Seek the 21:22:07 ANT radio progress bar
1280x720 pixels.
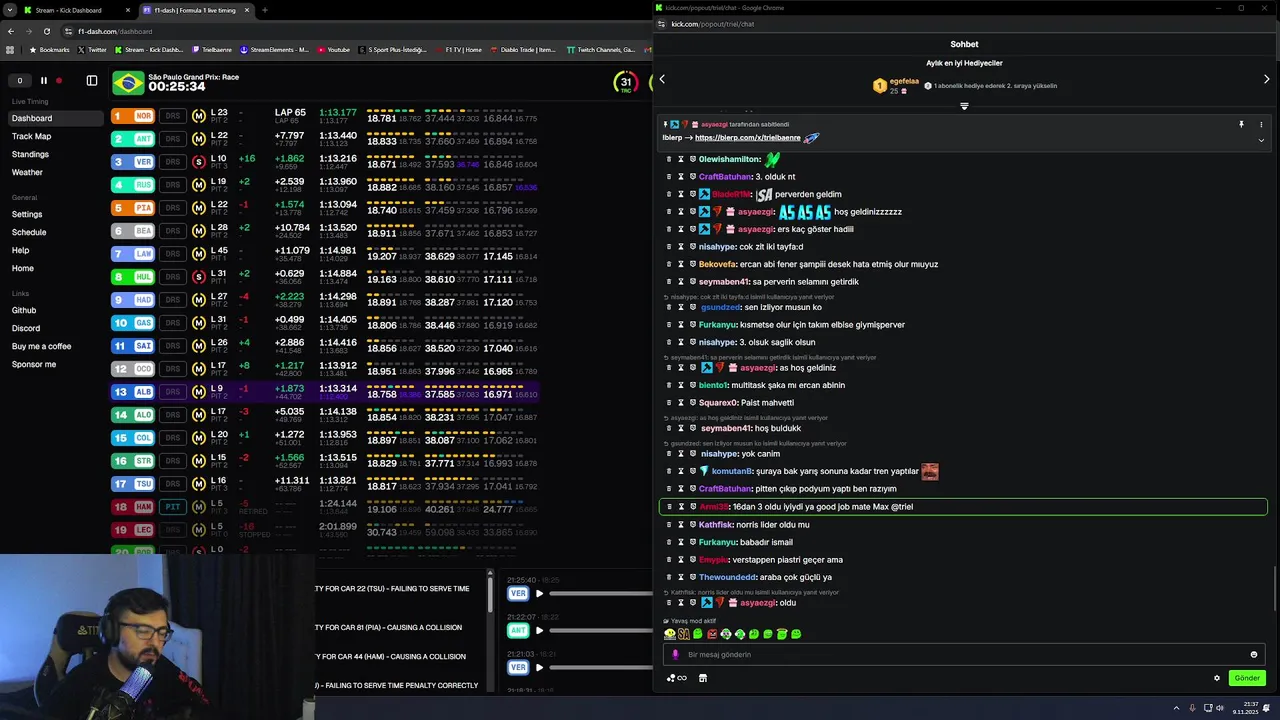[600, 630]
